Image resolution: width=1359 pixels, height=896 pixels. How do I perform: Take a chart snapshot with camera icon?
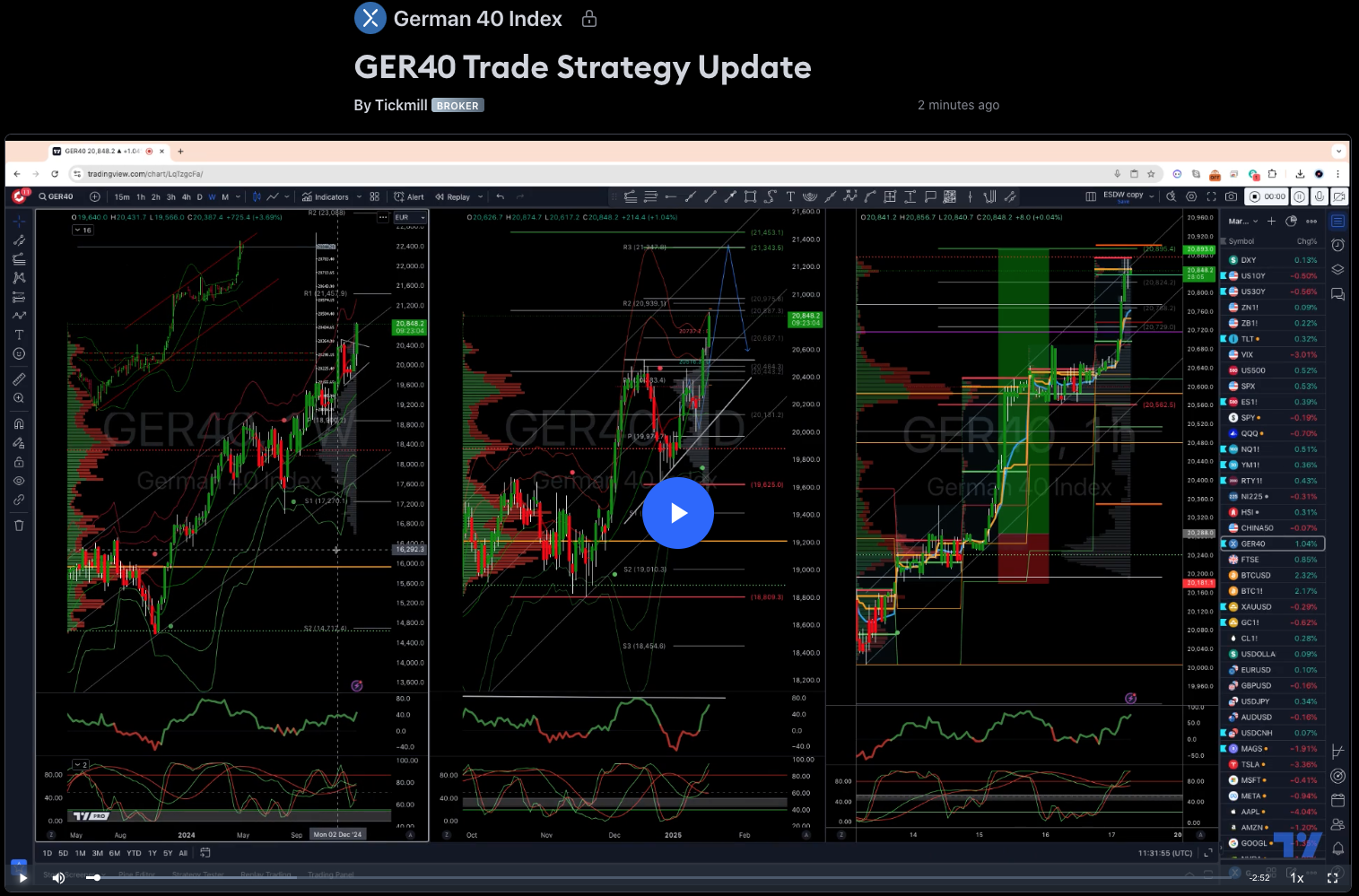tap(1231, 196)
